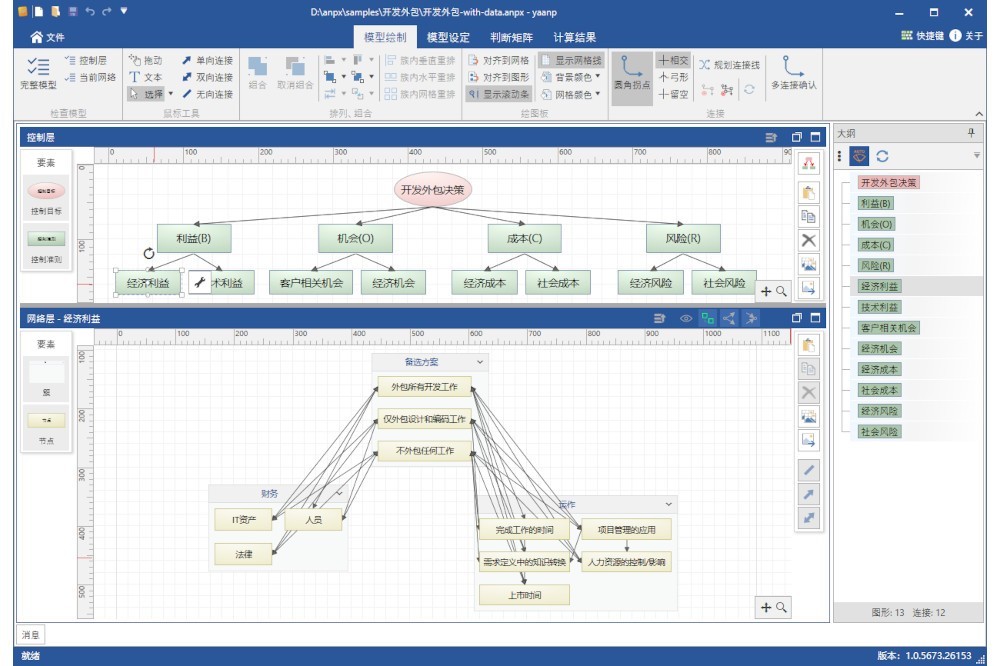
Task: Toggle the eye visibility icon in the network layer header
Action: [x=686, y=318]
